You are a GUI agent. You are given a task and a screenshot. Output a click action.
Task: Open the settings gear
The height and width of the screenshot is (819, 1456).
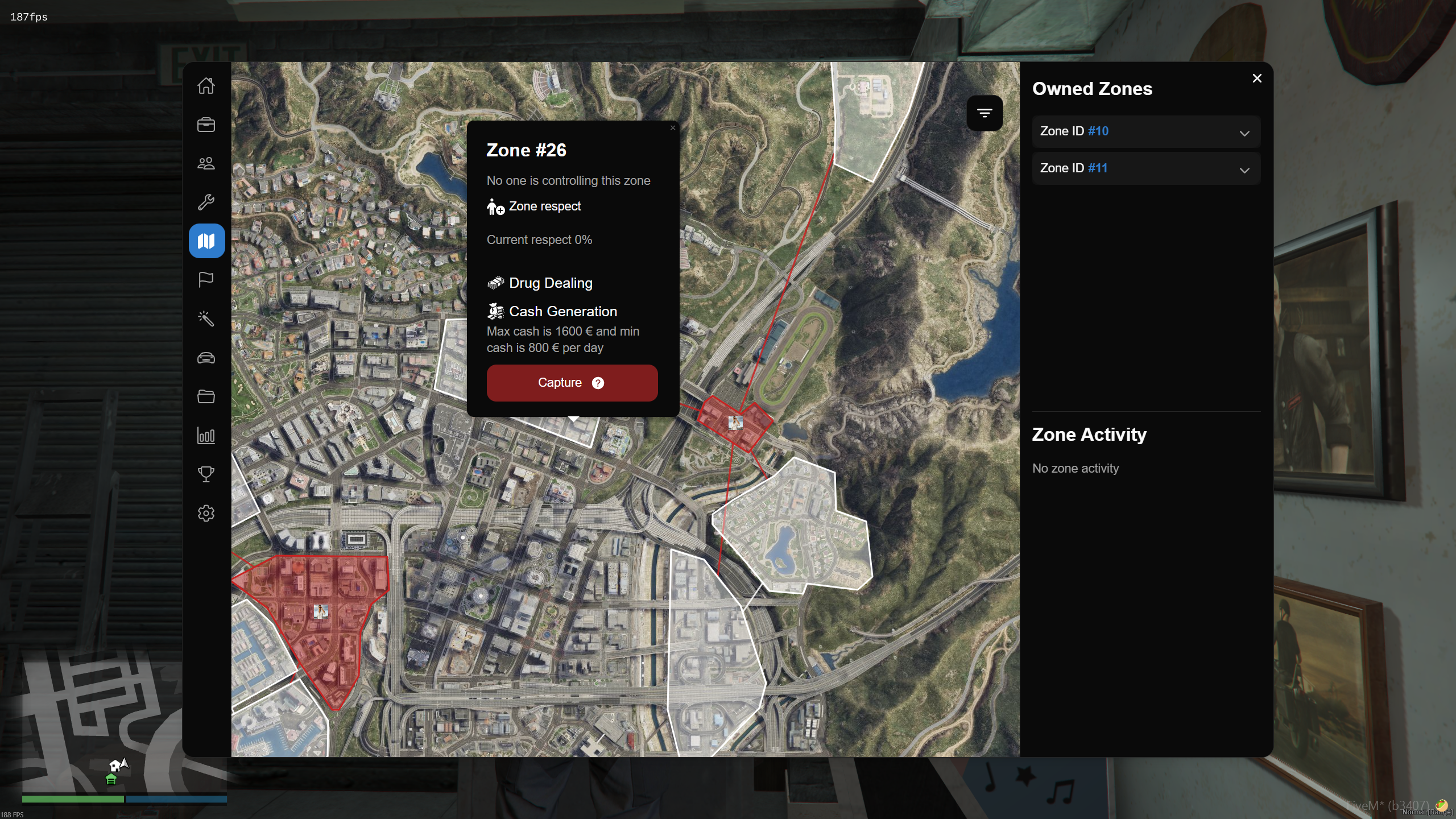[x=206, y=512]
